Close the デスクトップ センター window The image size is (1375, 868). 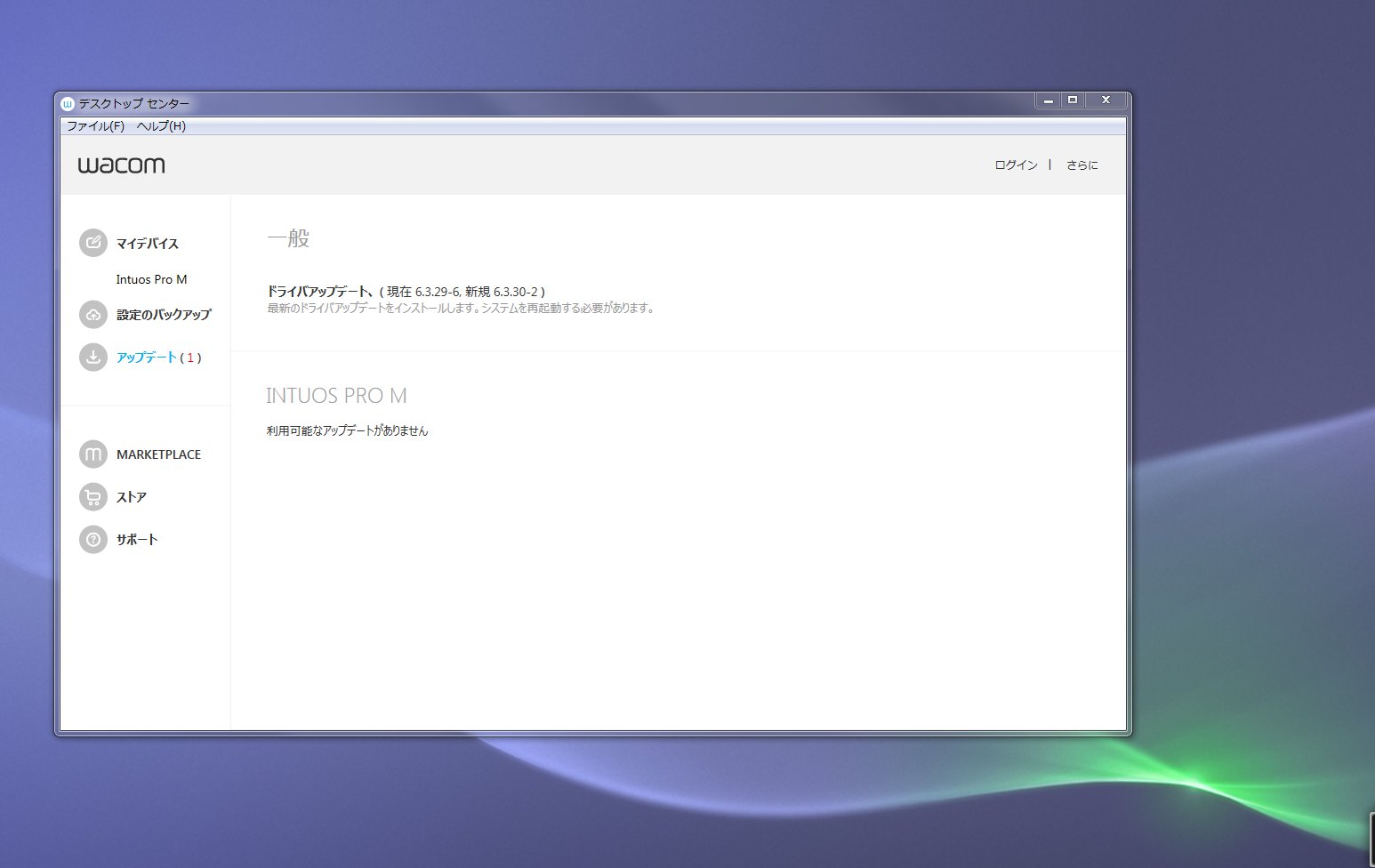(x=1106, y=100)
